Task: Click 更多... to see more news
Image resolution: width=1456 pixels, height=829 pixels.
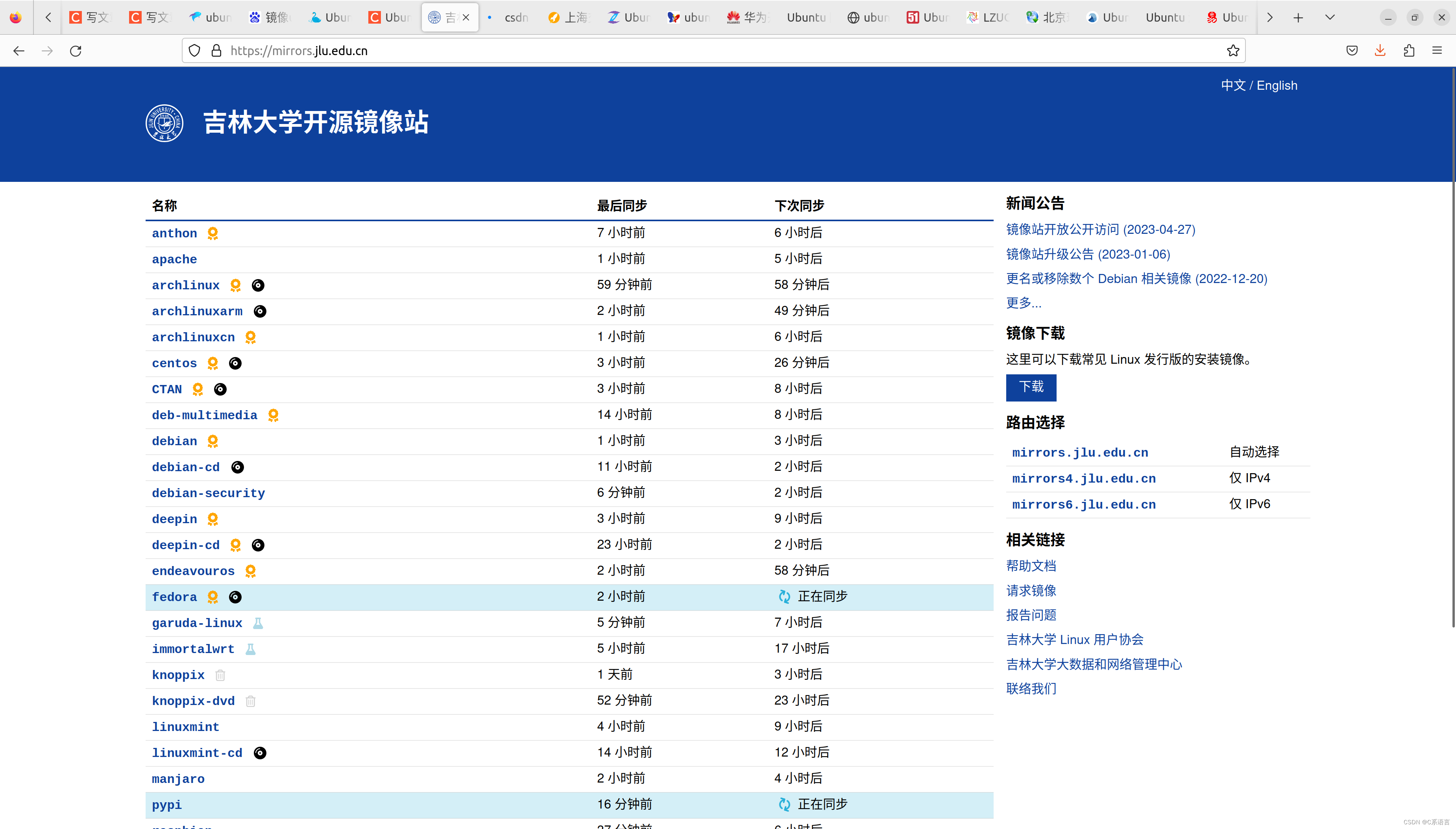Action: pyautogui.click(x=1024, y=303)
